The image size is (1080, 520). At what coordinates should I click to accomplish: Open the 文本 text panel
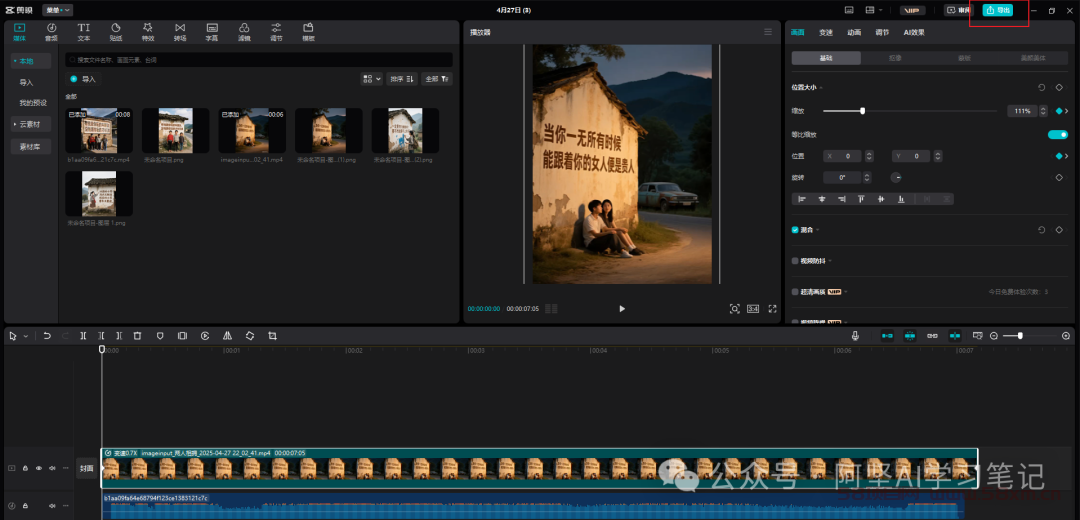click(x=83, y=32)
